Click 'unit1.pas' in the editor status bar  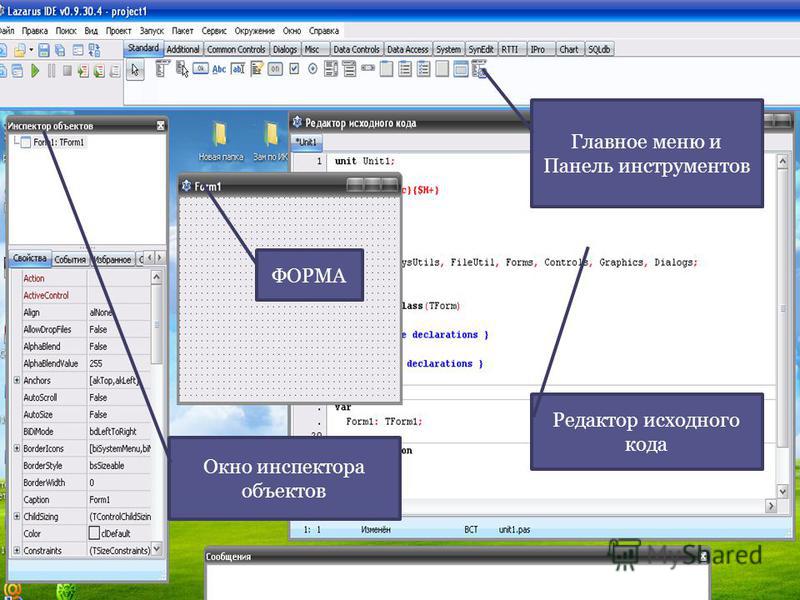point(514,530)
